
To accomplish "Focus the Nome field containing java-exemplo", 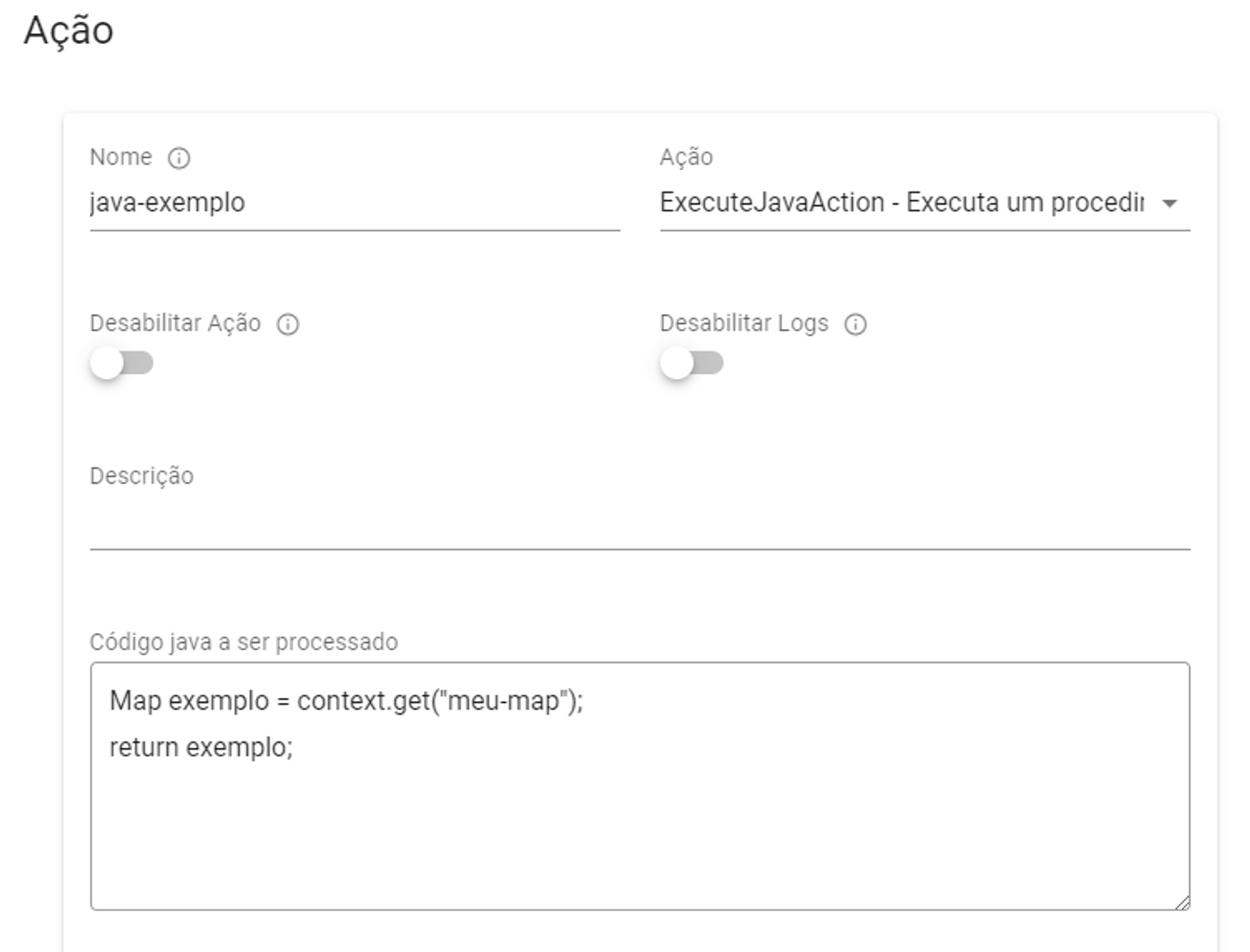I will tap(354, 203).
